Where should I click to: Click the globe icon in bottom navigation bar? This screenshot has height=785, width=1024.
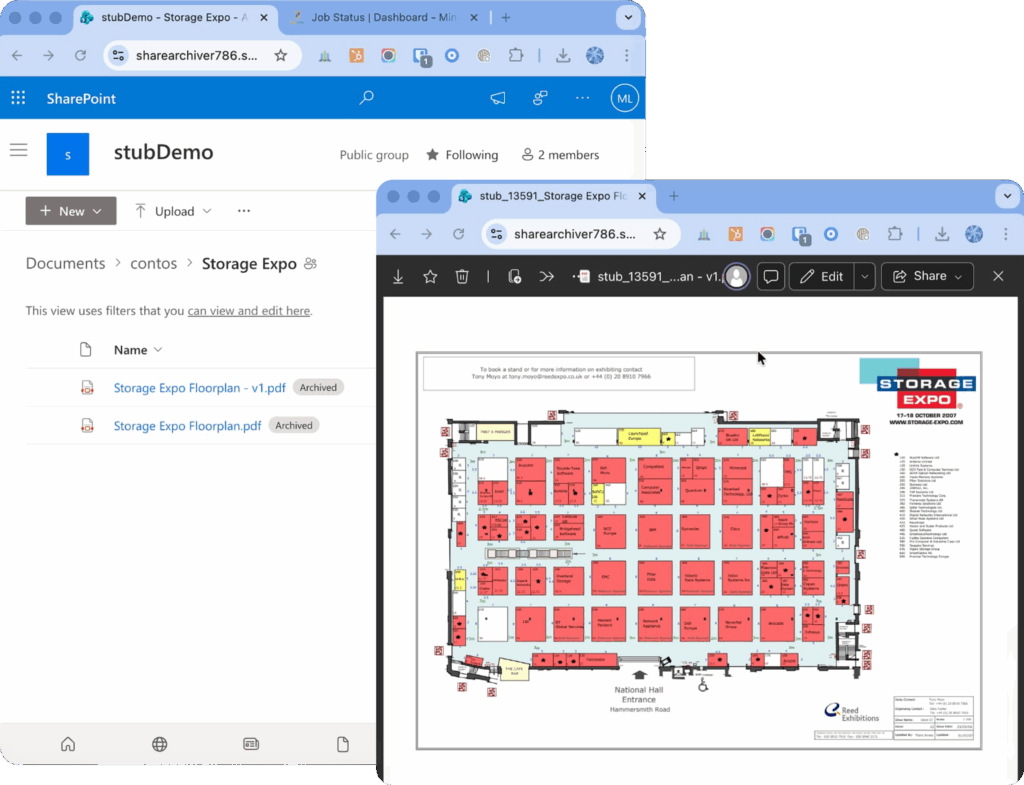[159, 744]
